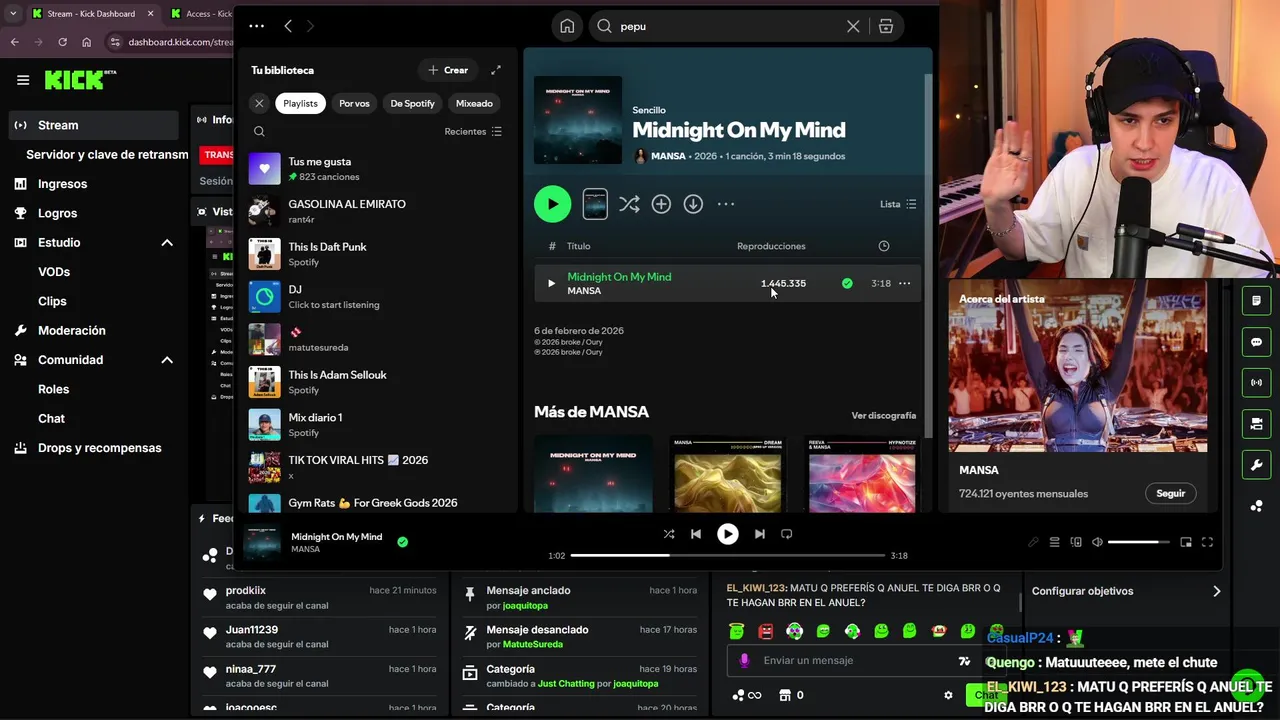Open more options for the single
Image resolution: width=1280 pixels, height=720 pixels.
coord(726,204)
